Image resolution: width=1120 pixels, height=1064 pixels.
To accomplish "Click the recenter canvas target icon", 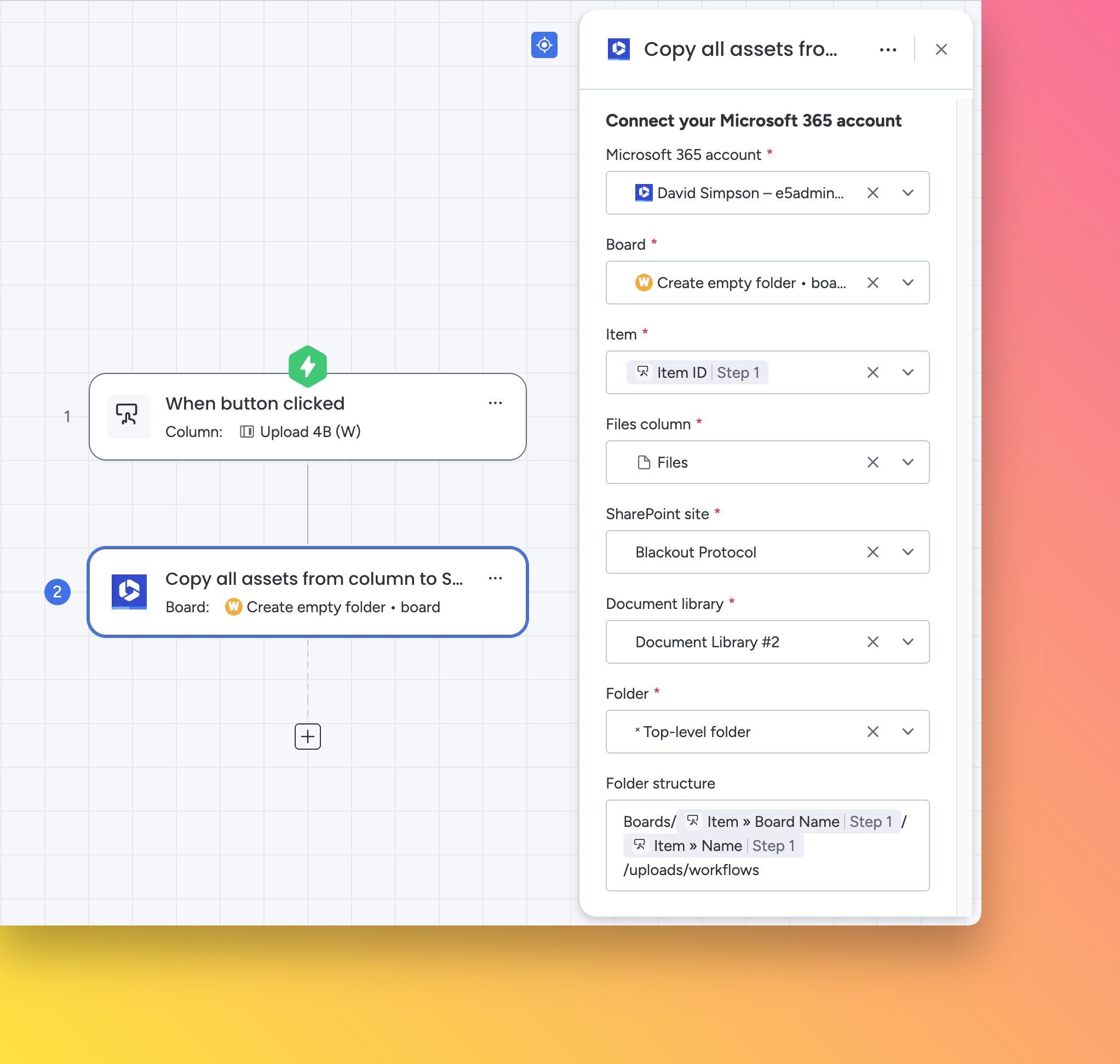I will click(544, 45).
